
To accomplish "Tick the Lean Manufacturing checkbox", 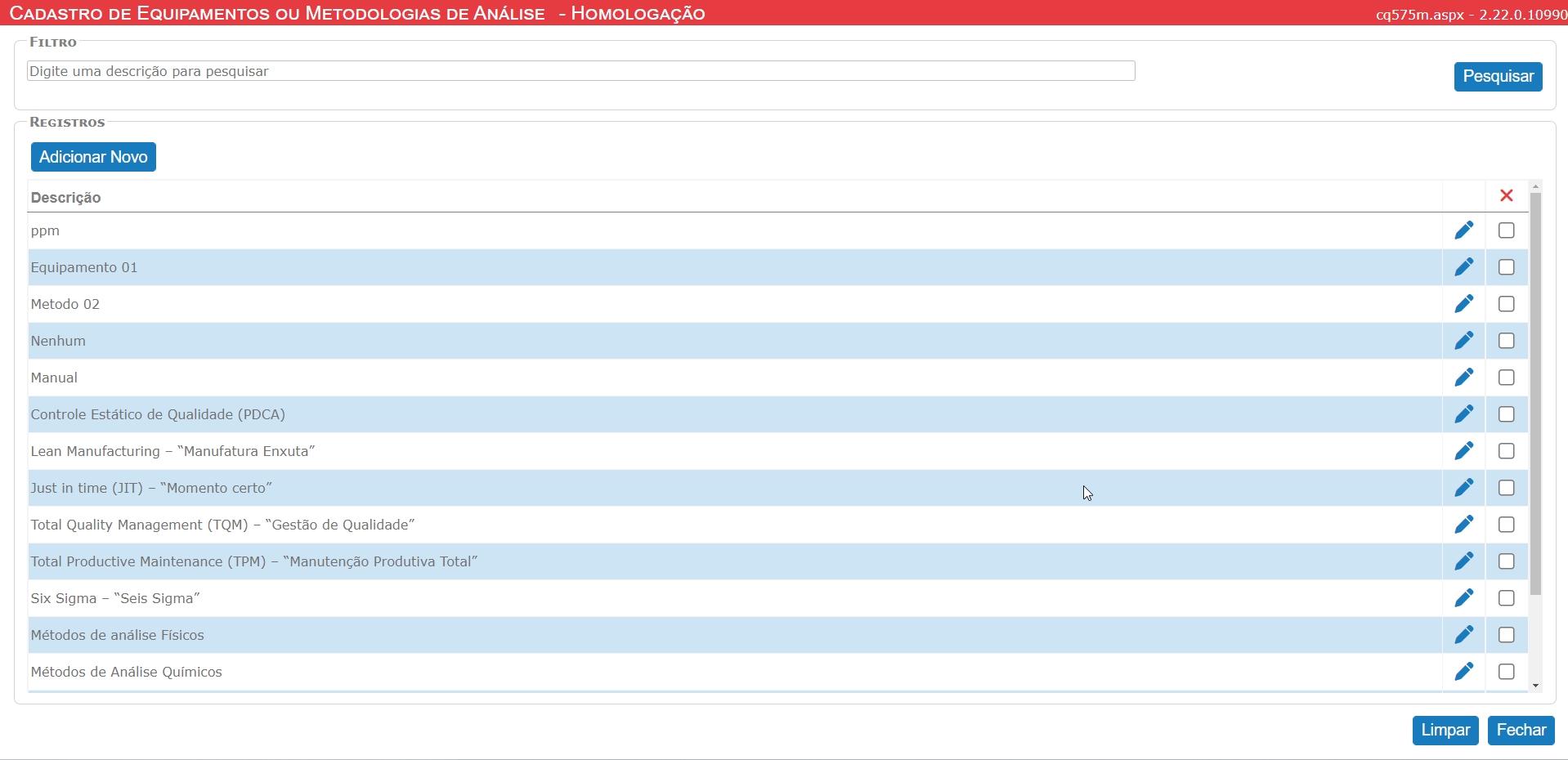I will tap(1507, 451).
